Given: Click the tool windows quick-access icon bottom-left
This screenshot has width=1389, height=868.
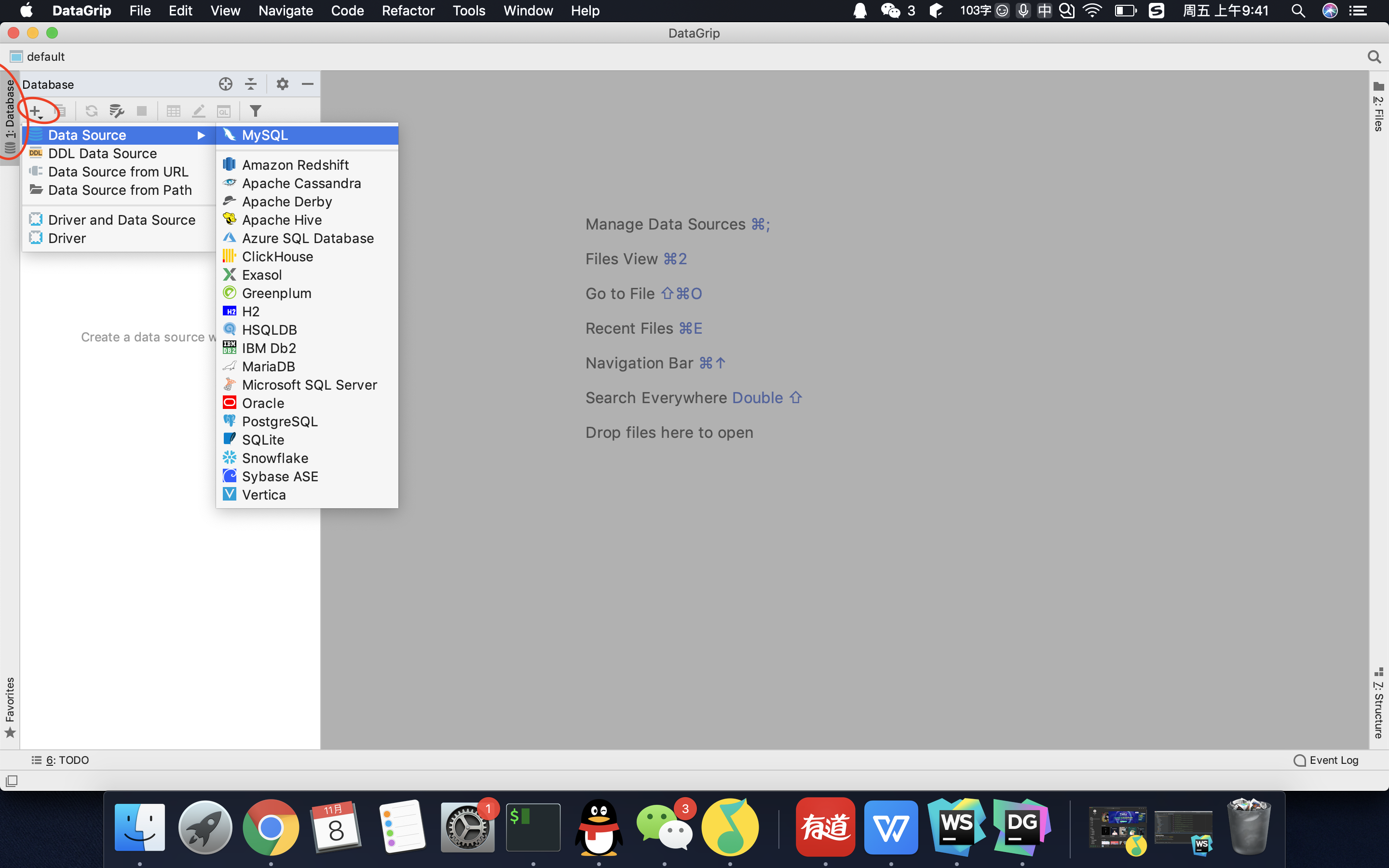Looking at the screenshot, I should 12,781.
